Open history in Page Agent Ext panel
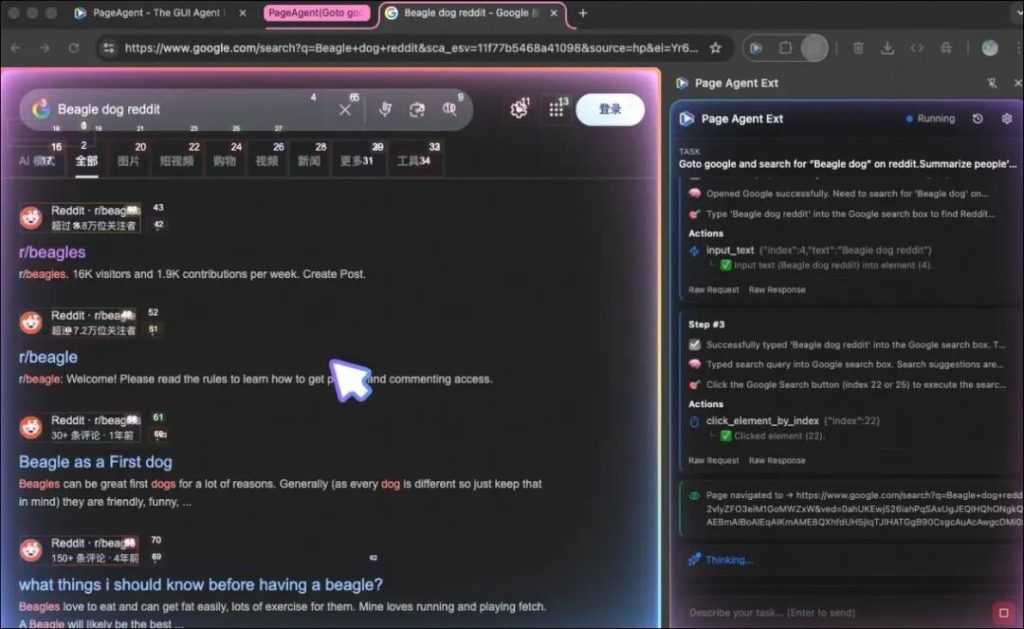Image resolution: width=1024 pixels, height=629 pixels. point(978,119)
